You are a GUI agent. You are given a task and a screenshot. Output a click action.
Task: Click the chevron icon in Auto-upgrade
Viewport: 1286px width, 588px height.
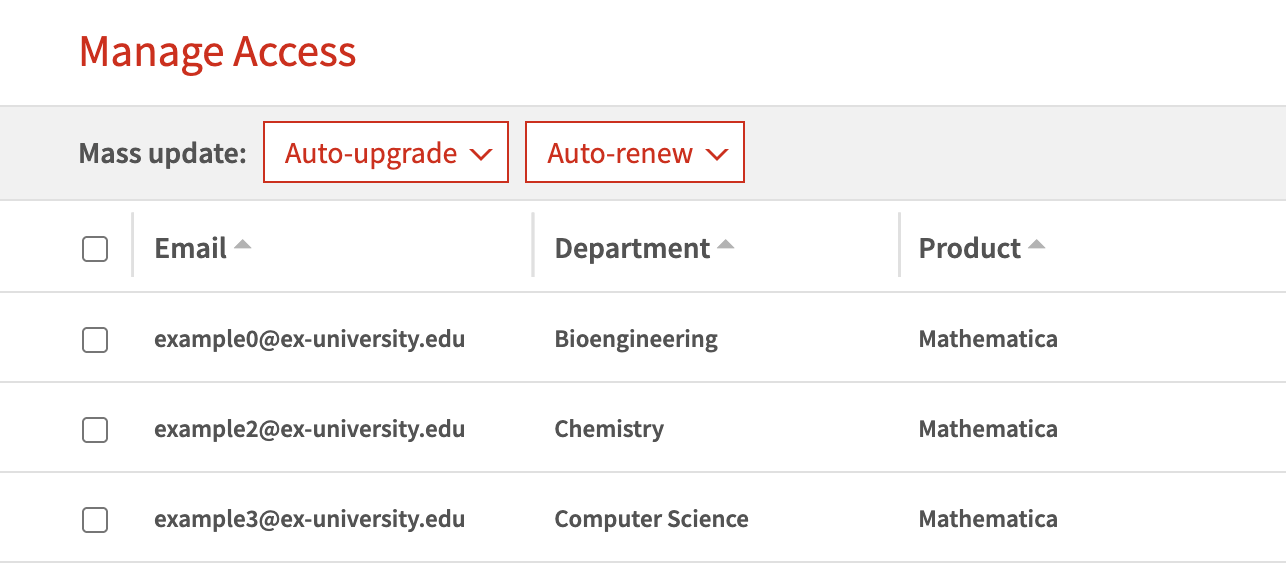[481, 154]
